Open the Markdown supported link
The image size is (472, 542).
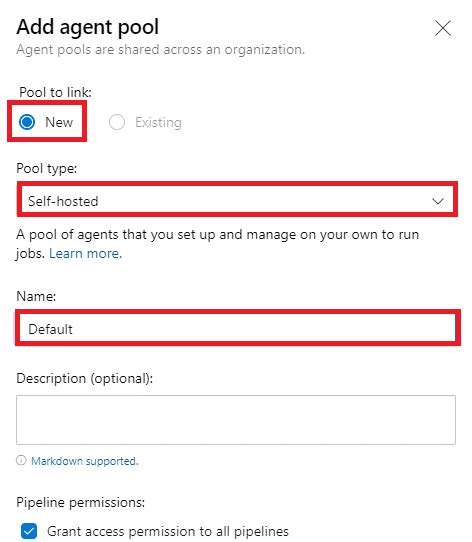tap(85, 461)
